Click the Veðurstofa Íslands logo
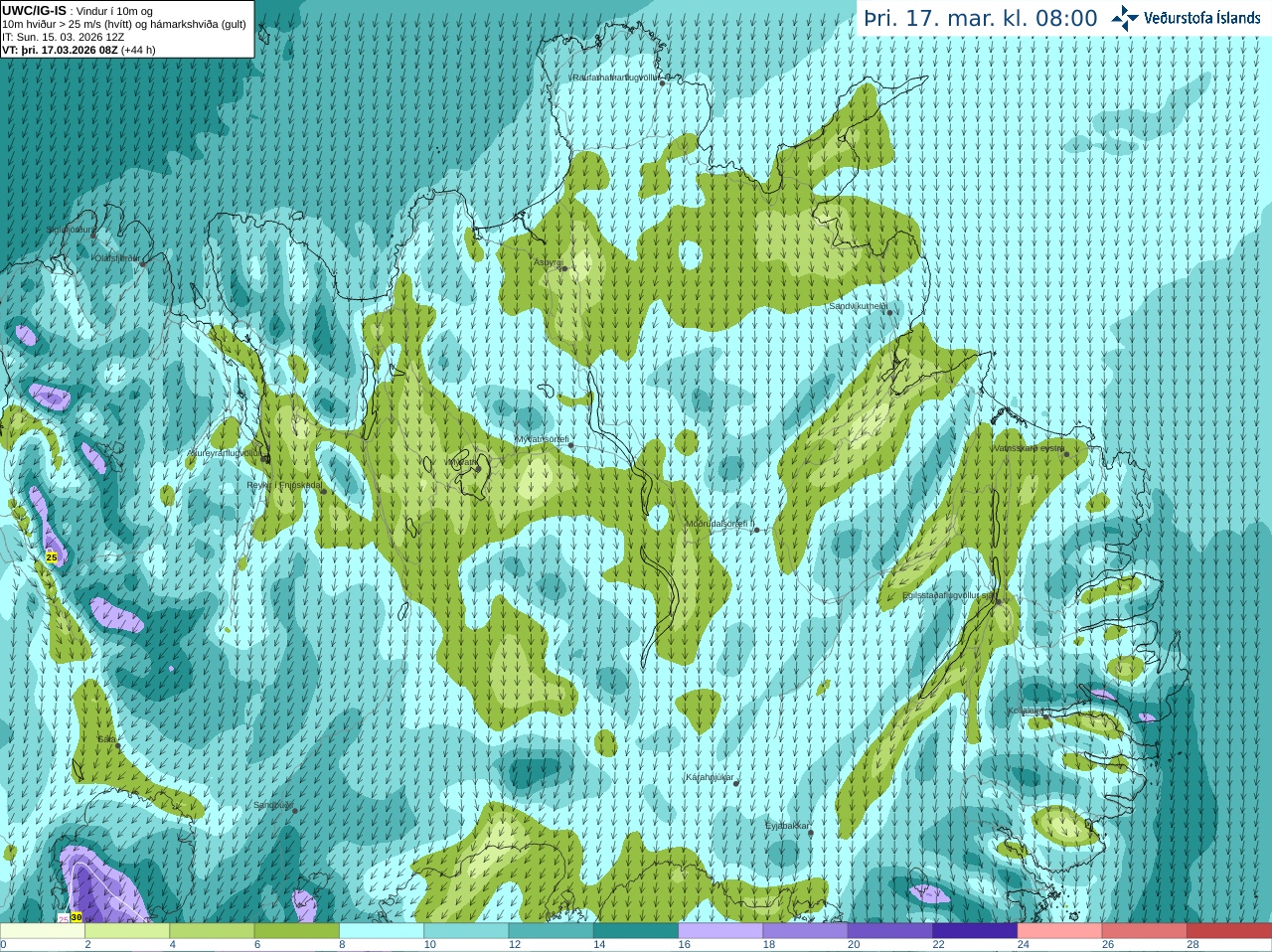This screenshot has width=1272, height=952. (x=1186, y=17)
